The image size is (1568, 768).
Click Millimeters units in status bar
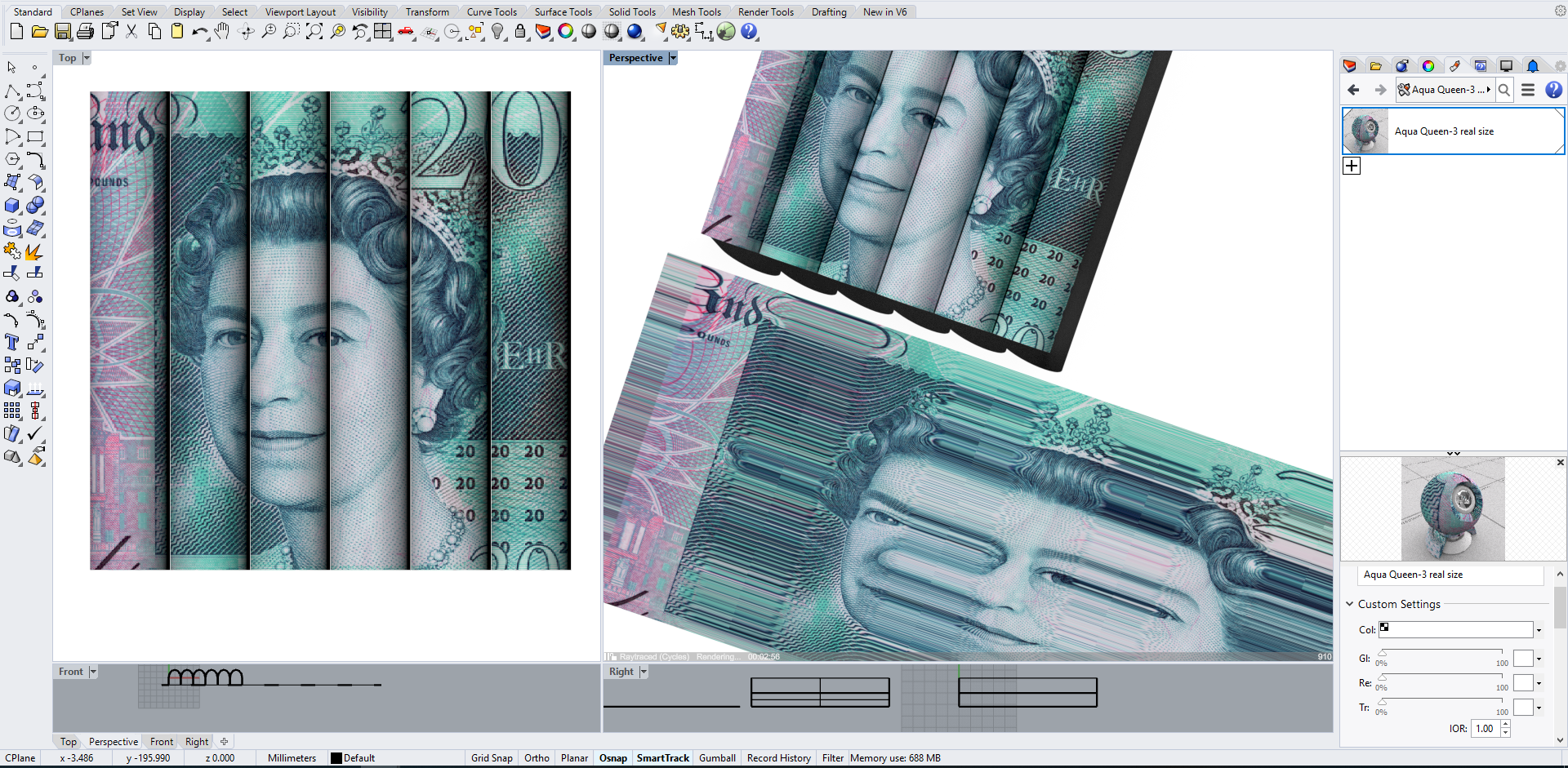click(292, 758)
